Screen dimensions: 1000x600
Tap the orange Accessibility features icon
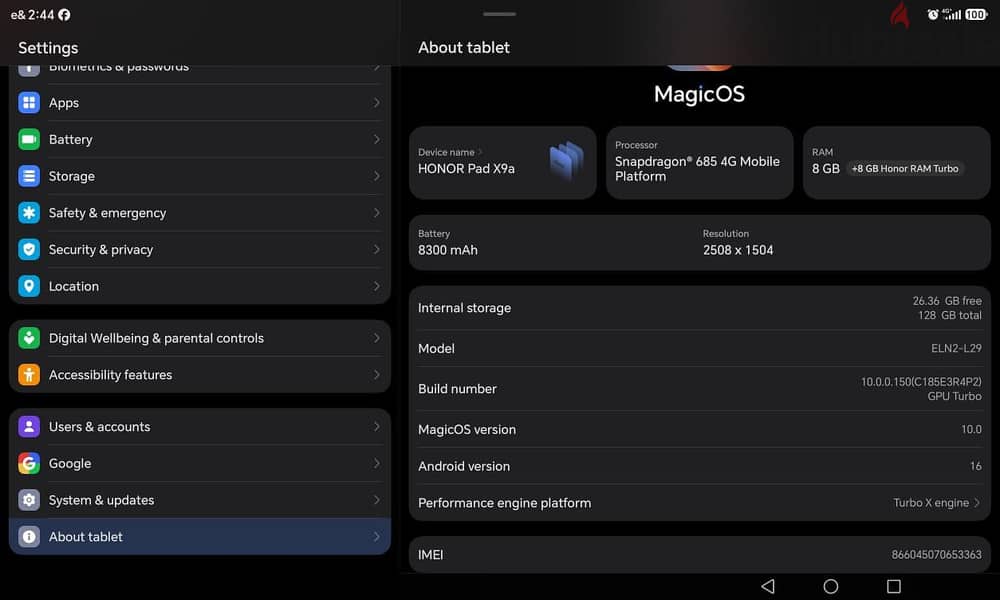click(x=29, y=375)
